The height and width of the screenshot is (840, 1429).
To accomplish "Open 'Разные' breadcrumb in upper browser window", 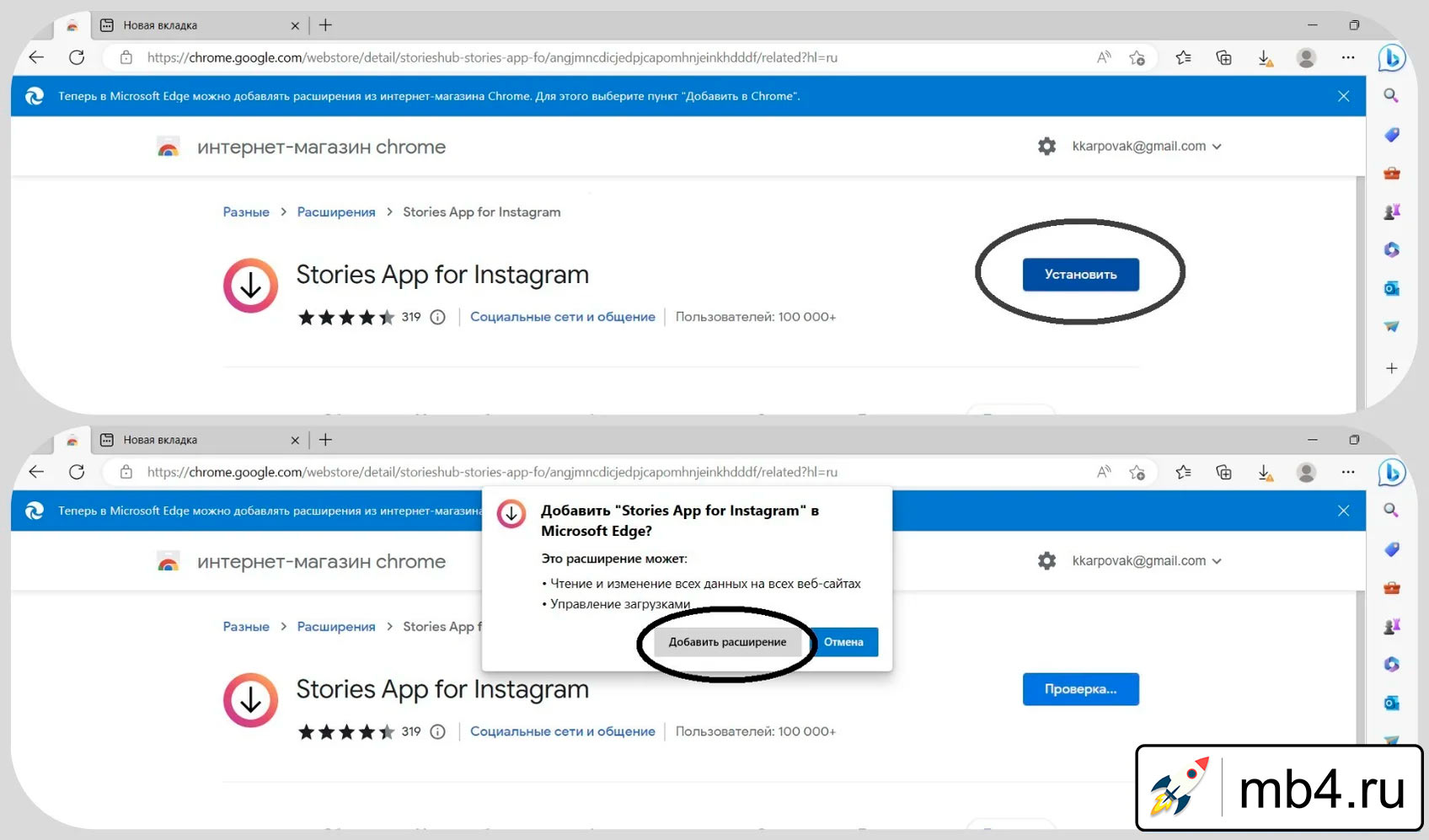I will 246,212.
